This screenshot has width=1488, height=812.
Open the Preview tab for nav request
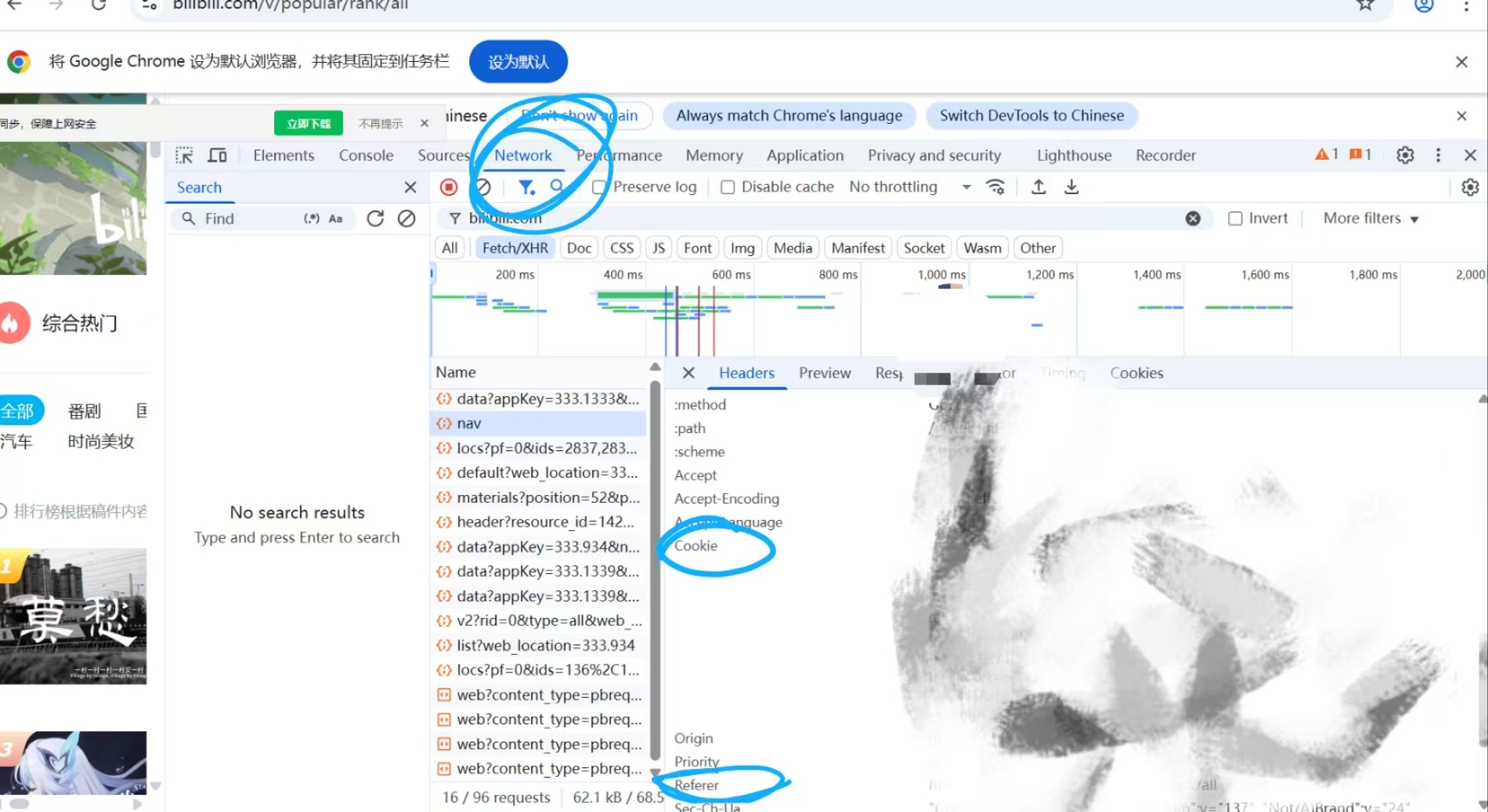824,373
